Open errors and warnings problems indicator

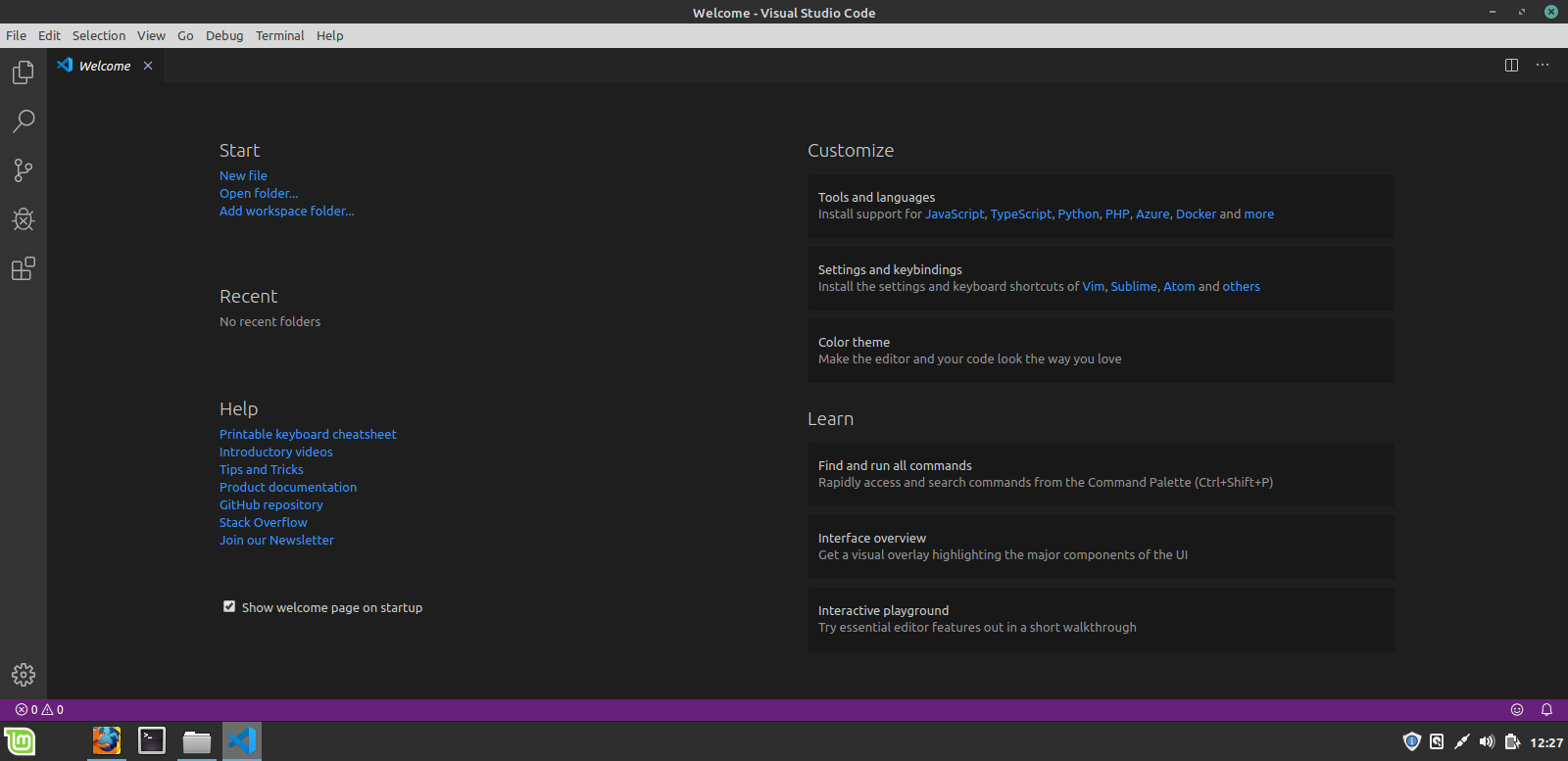pyautogui.click(x=39, y=709)
